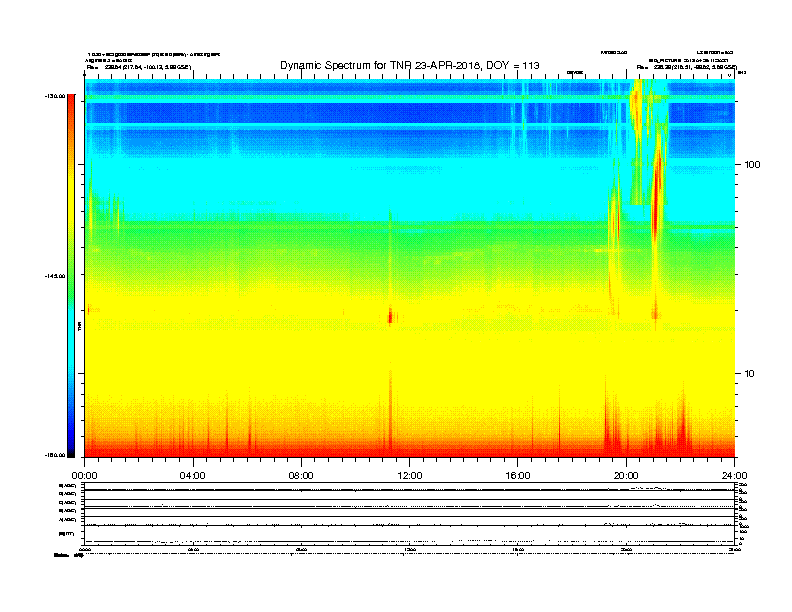Click the -145.00 colorbar scale value
Image resolution: width=792 pixels, height=612 pixels.
[55, 276]
